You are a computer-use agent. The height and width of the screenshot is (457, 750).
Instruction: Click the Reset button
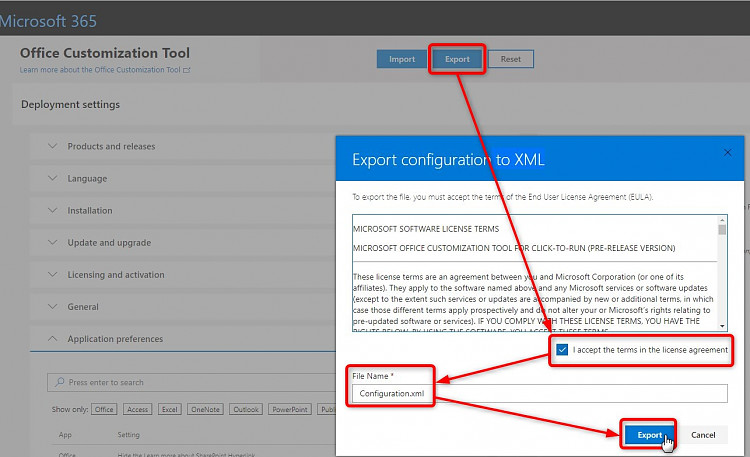point(511,59)
